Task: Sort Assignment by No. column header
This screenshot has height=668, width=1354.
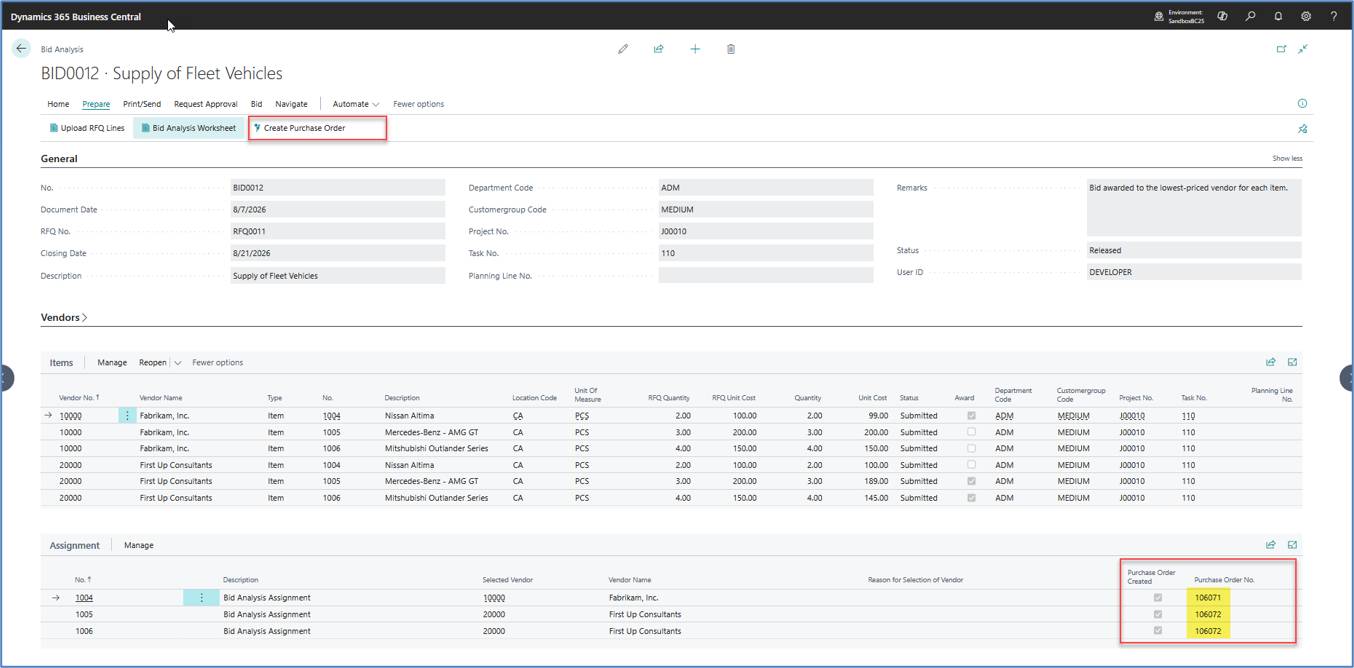Action: pos(82,580)
